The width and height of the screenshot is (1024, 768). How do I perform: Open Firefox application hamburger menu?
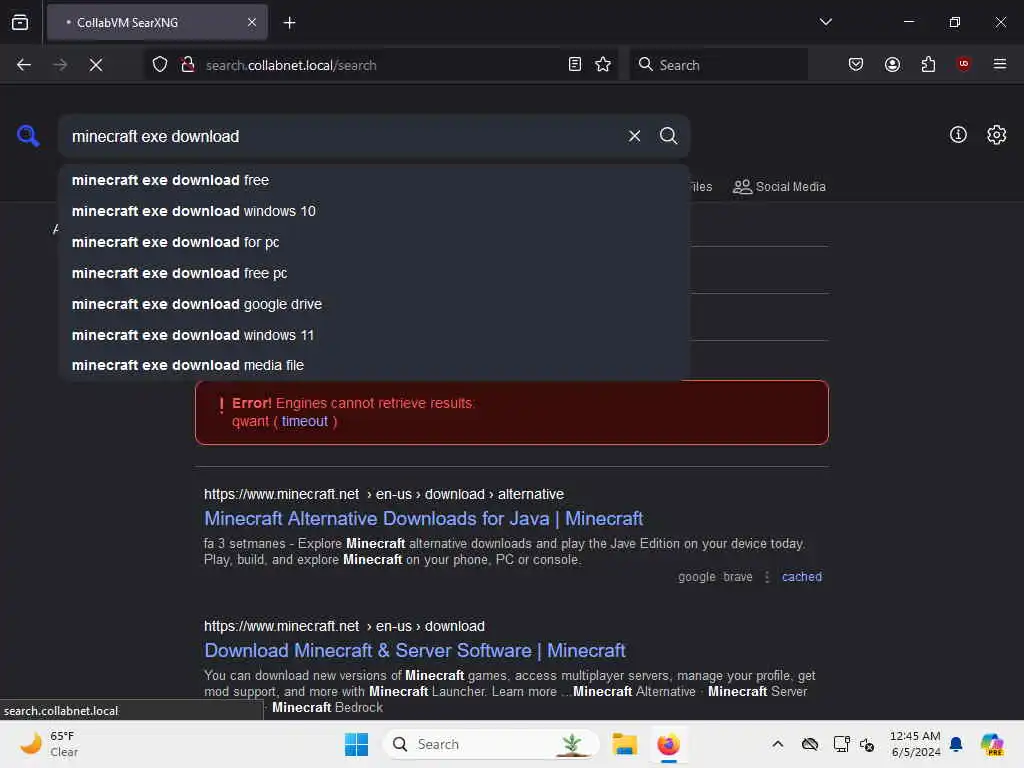1000,64
